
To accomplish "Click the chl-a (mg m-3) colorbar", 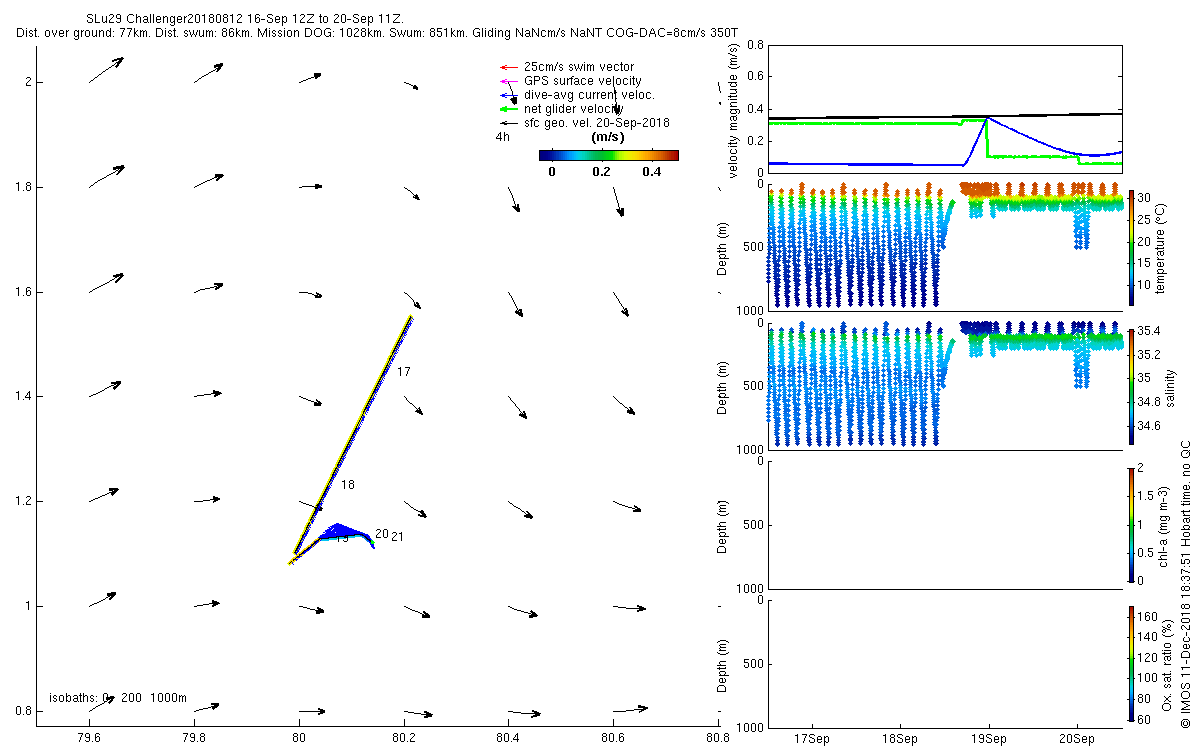I will point(1131,524).
